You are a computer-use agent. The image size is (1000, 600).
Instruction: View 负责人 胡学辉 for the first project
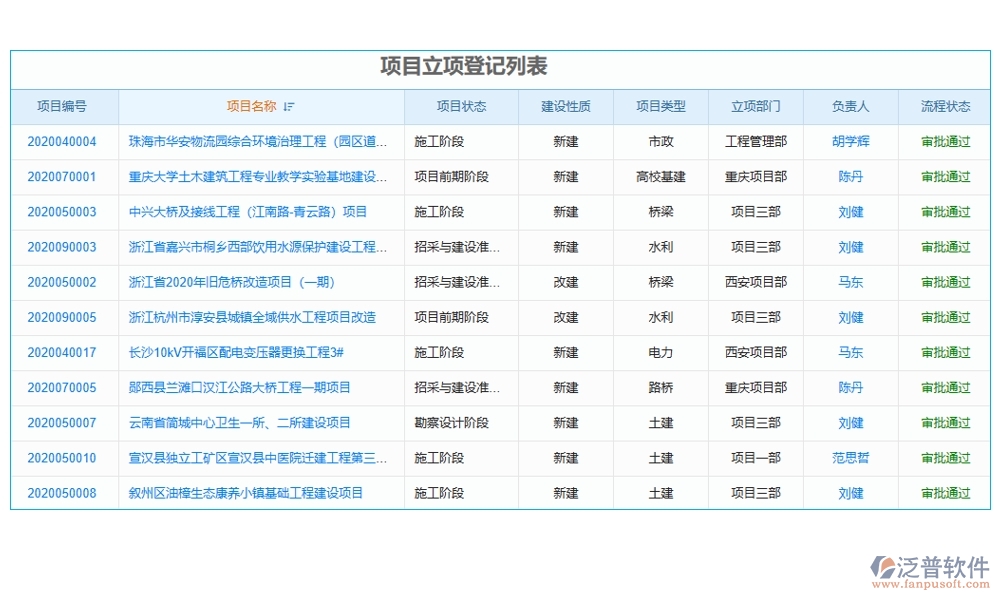(848, 141)
